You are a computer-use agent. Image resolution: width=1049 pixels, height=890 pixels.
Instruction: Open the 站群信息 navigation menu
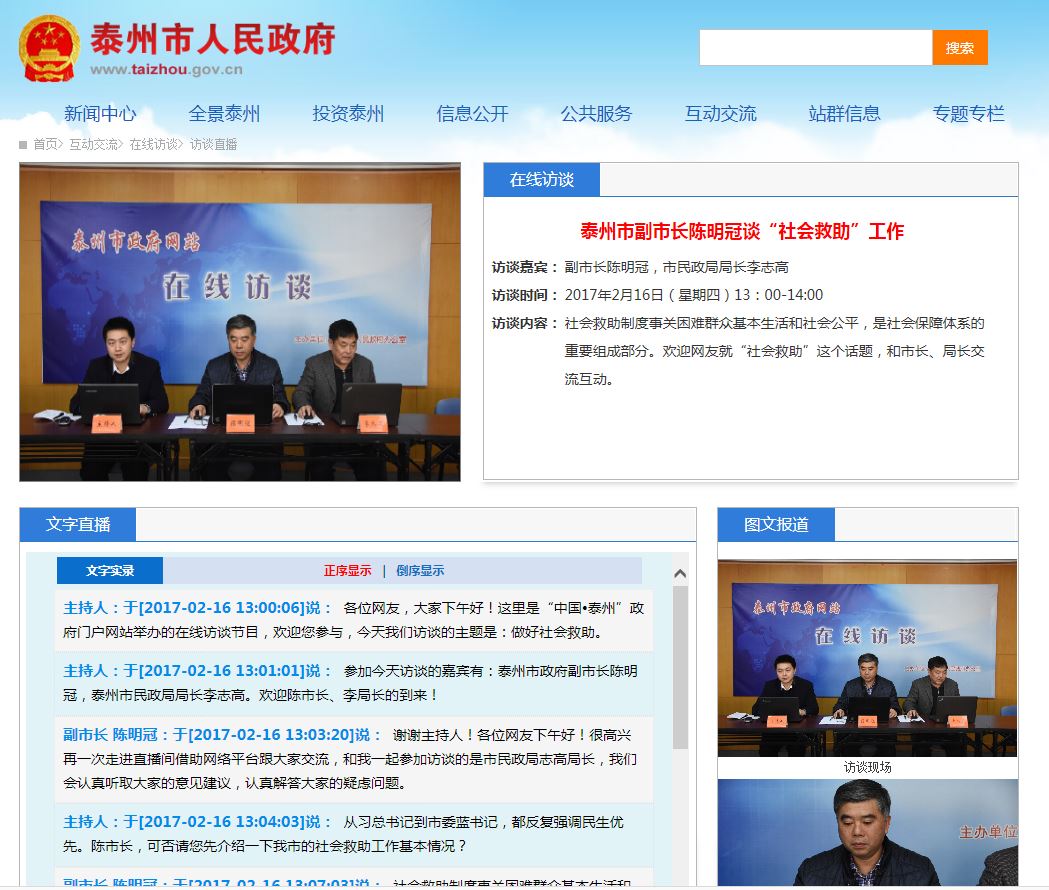(x=844, y=113)
